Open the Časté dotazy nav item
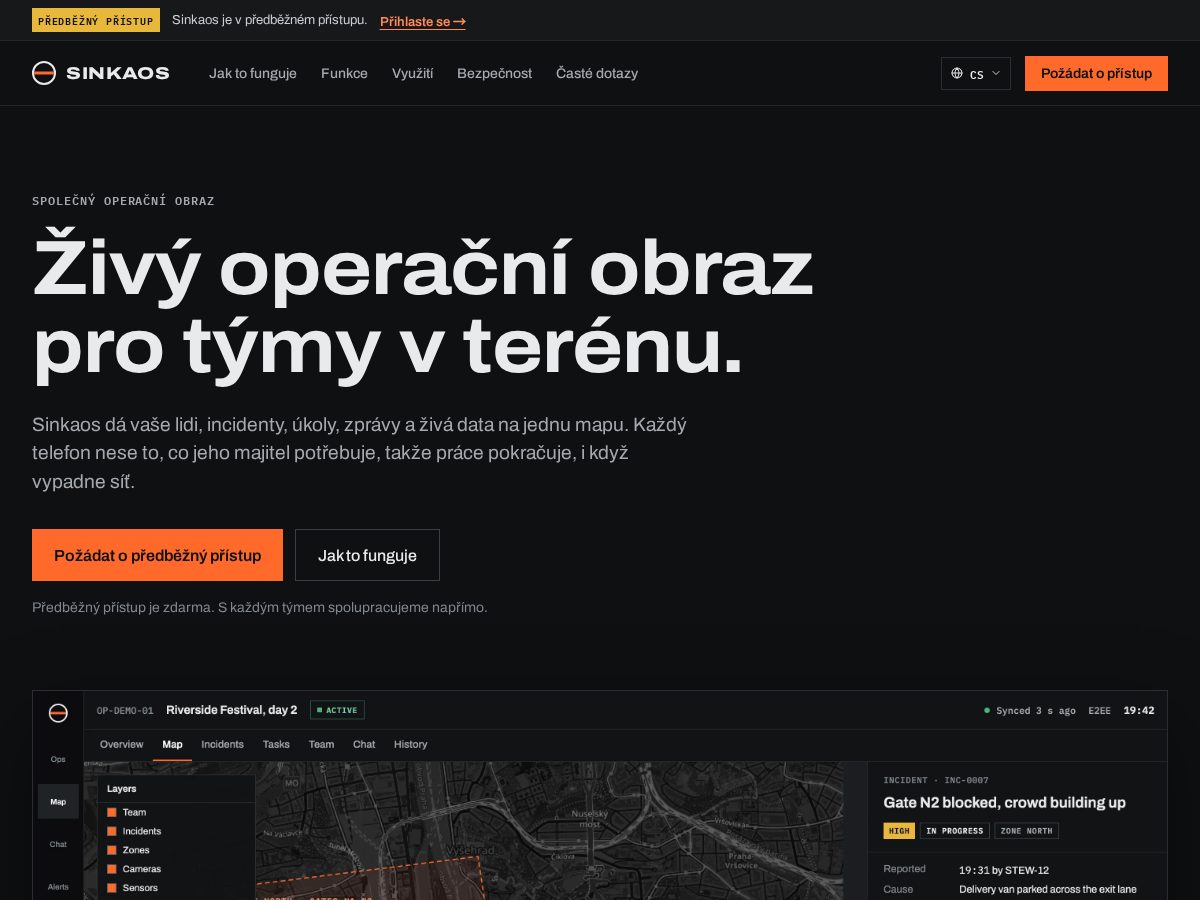1200x900 pixels. (597, 74)
